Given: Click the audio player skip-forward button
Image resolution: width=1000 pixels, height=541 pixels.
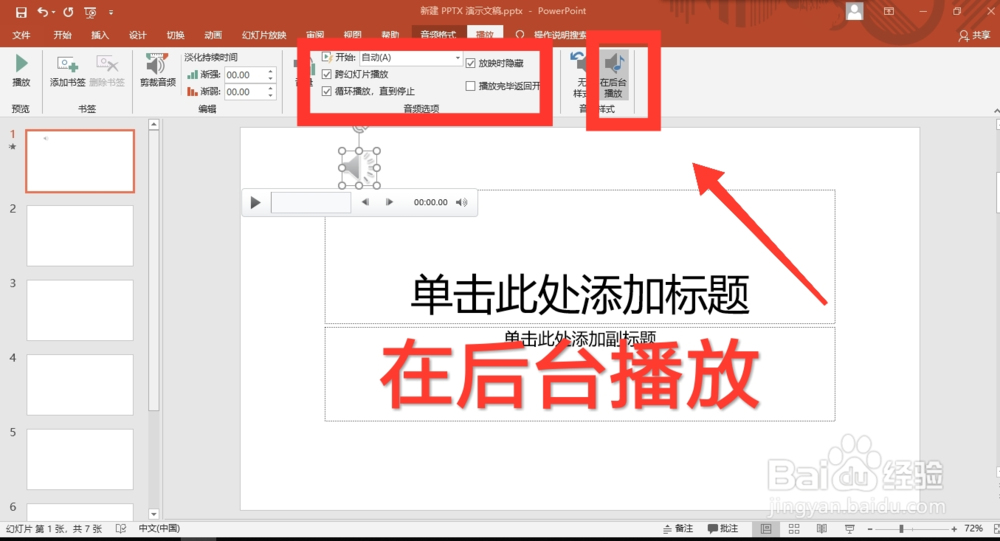Looking at the screenshot, I should (x=389, y=202).
